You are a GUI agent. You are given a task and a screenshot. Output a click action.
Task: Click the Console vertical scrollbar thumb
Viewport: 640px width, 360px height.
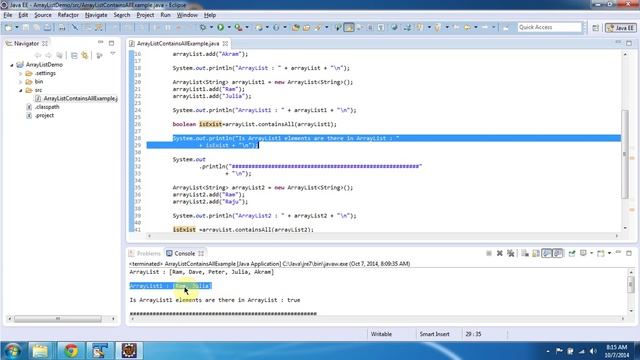click(631, 283)
